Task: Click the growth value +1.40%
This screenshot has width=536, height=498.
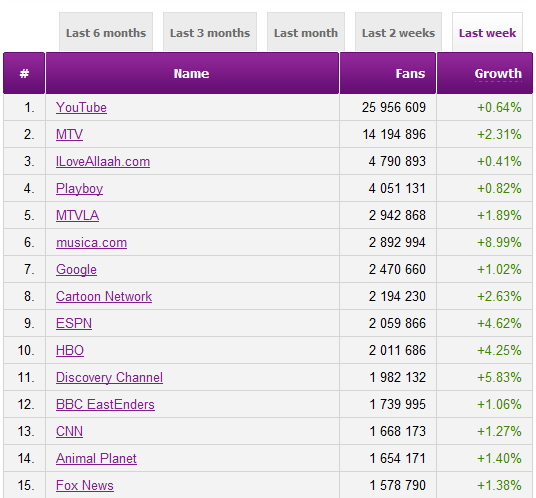Action: click(x=499, y=458)
